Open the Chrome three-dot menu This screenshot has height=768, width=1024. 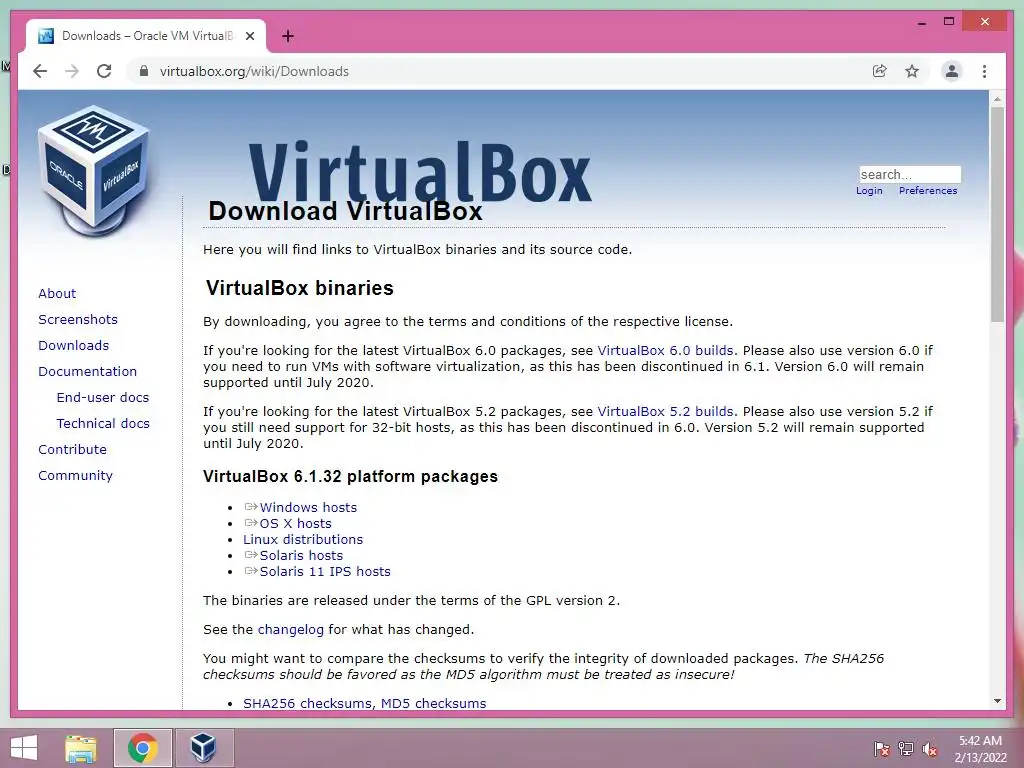[984, 71]
